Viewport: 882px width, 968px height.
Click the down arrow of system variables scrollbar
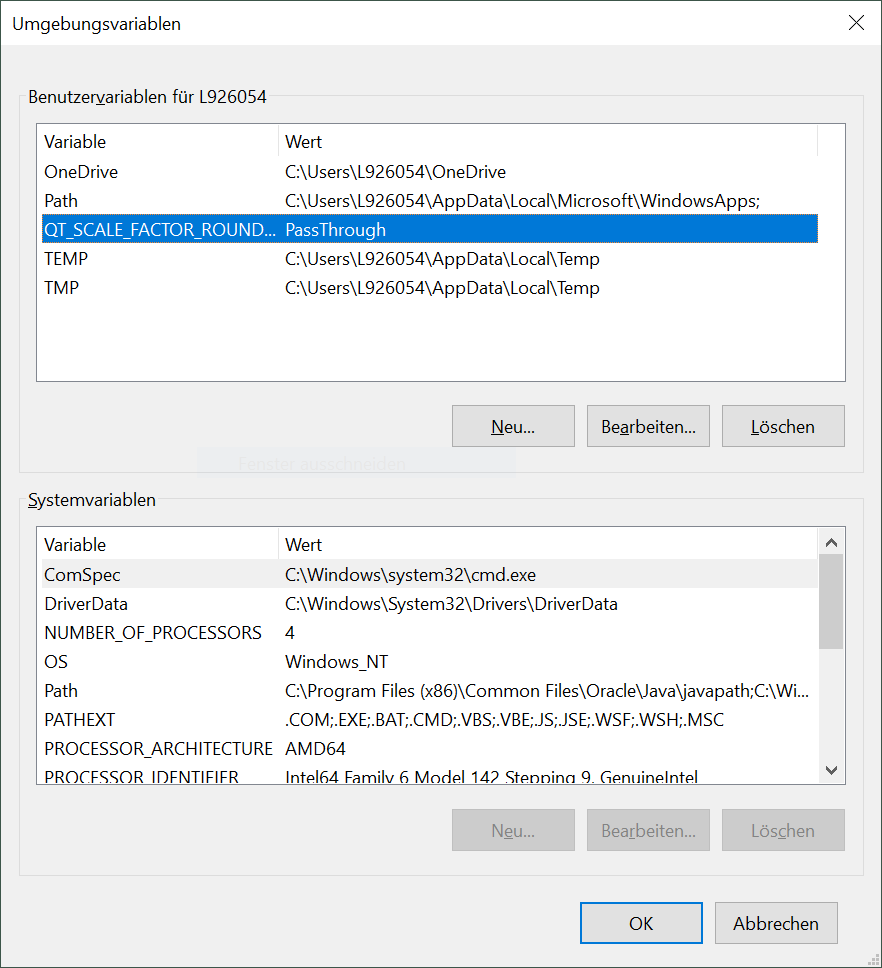coord(831,770)
